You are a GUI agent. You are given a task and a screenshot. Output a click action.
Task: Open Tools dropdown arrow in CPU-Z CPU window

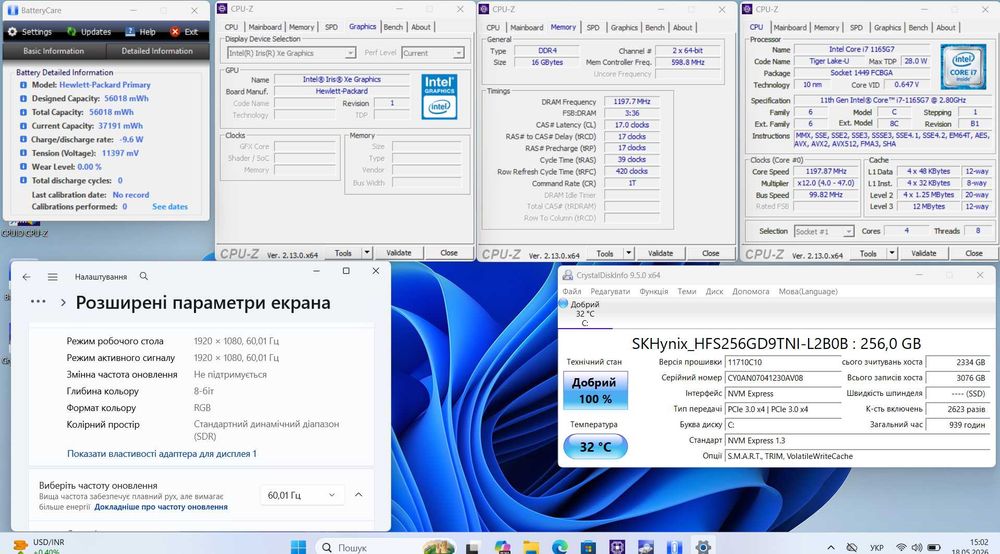892,253
